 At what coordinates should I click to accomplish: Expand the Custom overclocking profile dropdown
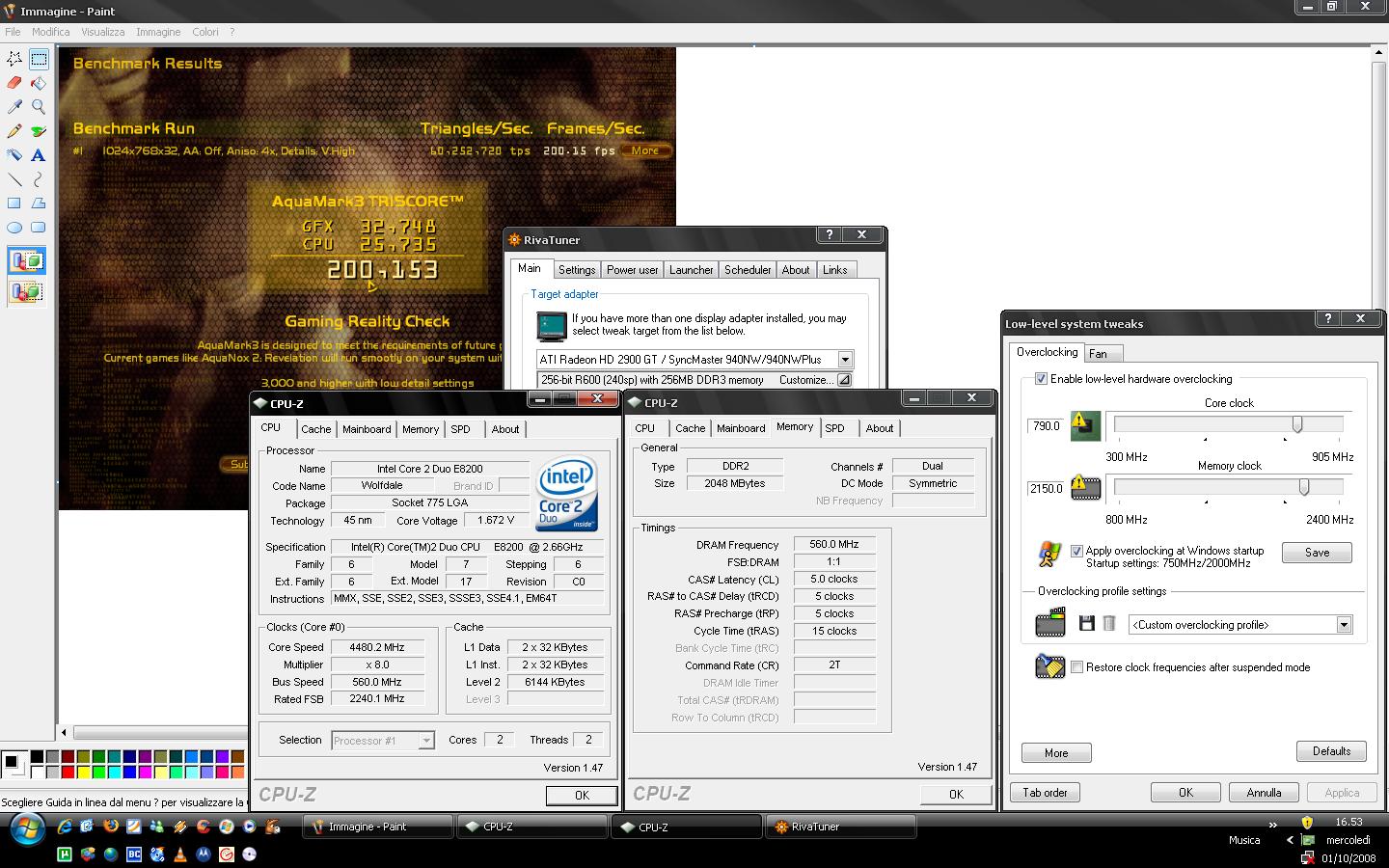(1344, 625)
